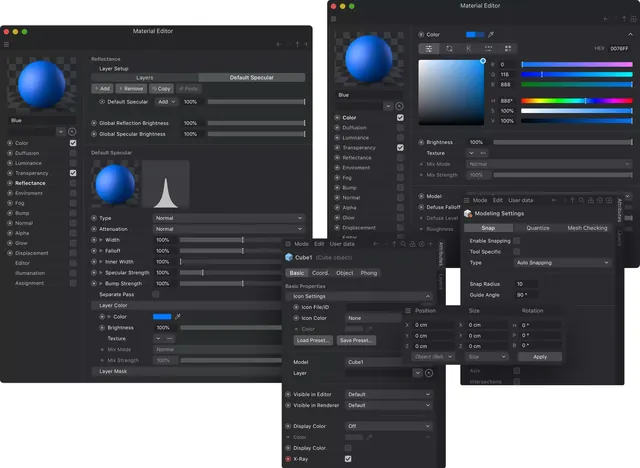Image resolution: width=640 pixels, height=468 pixels.
Task: Uncheck Transparency in left Material Editor
Action: 73,173
